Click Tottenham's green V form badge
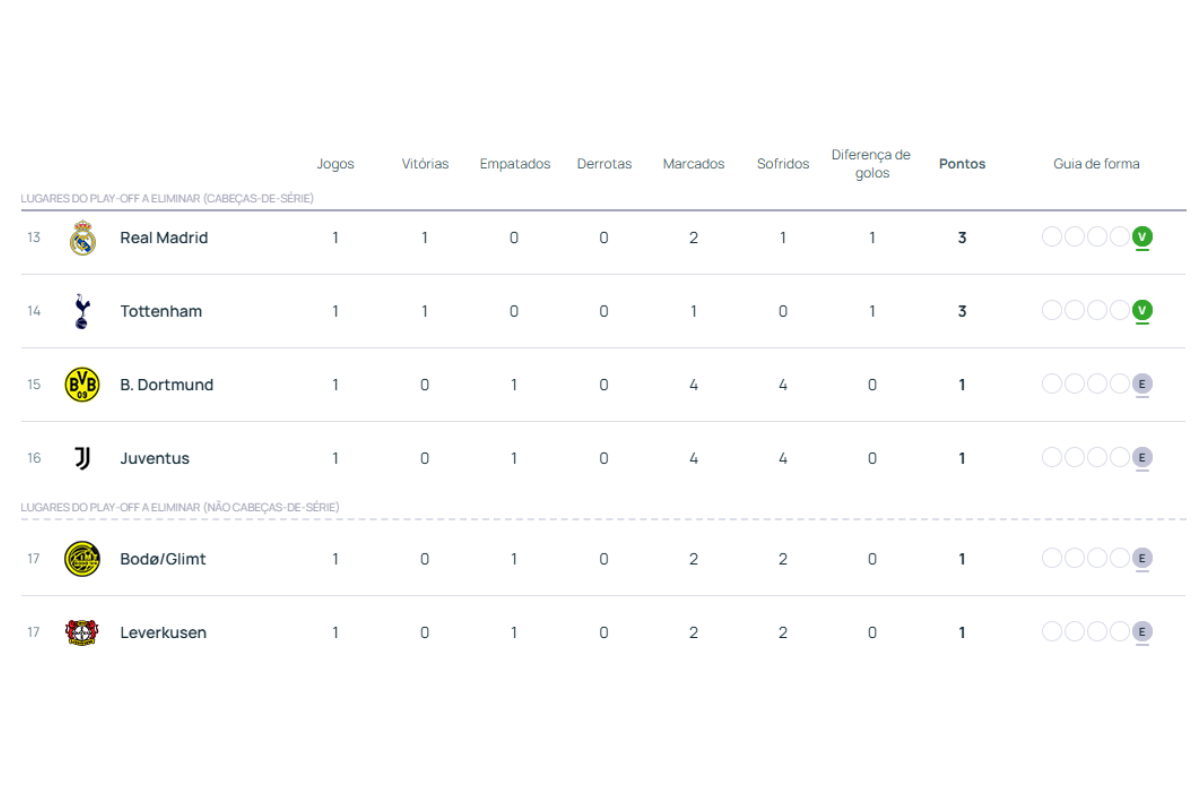The width and height of the screenshot is (1200, 800). (1142, 310)
